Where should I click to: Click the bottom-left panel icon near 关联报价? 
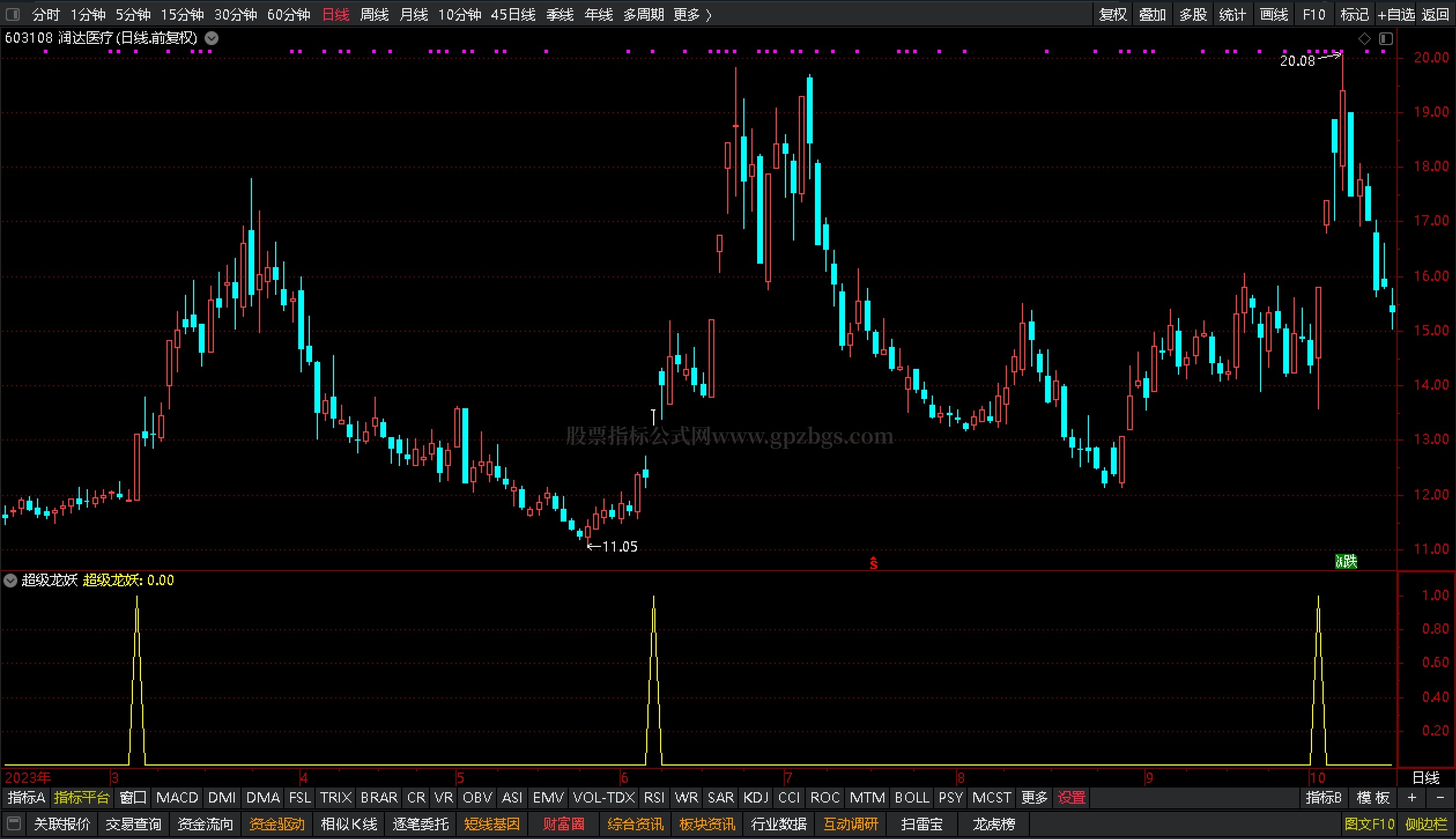pyautogui.click(x=14, y=823)
